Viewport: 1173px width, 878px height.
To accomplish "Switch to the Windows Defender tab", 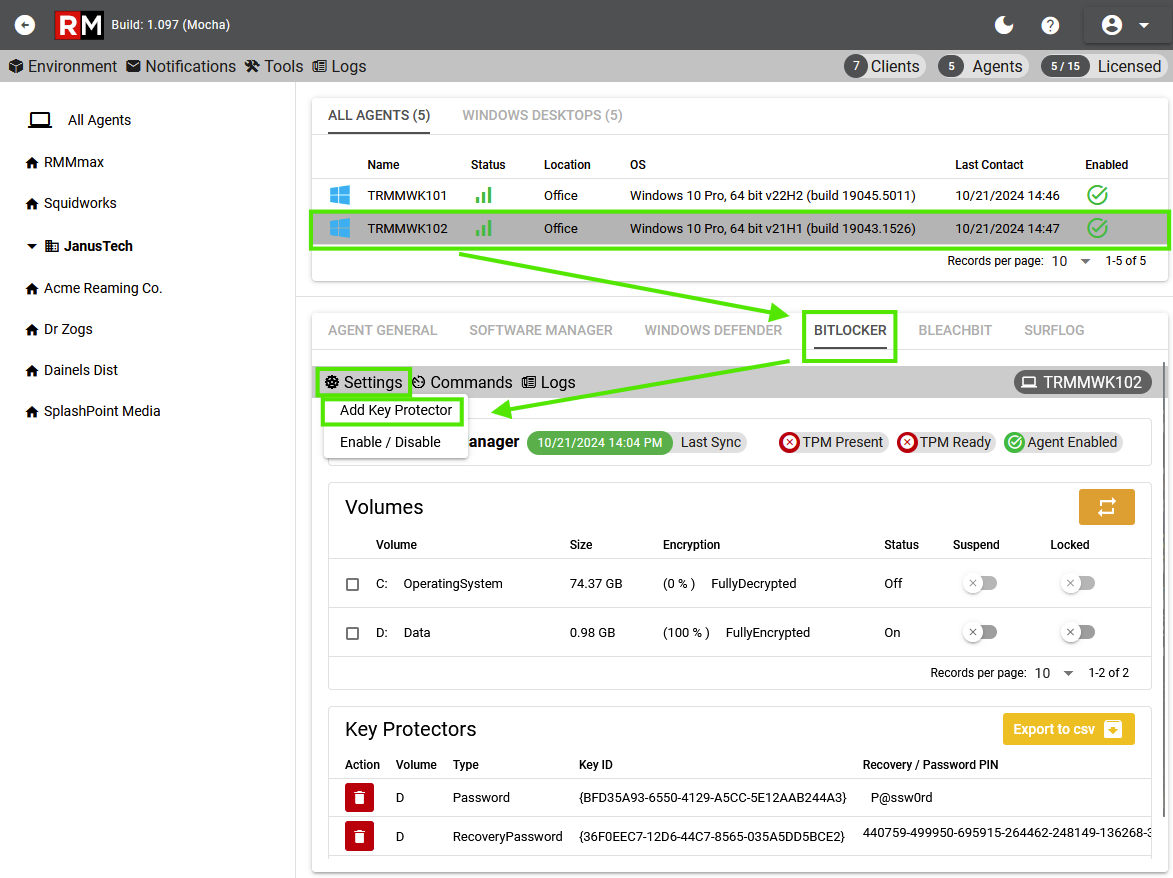I will click(713, 331).
